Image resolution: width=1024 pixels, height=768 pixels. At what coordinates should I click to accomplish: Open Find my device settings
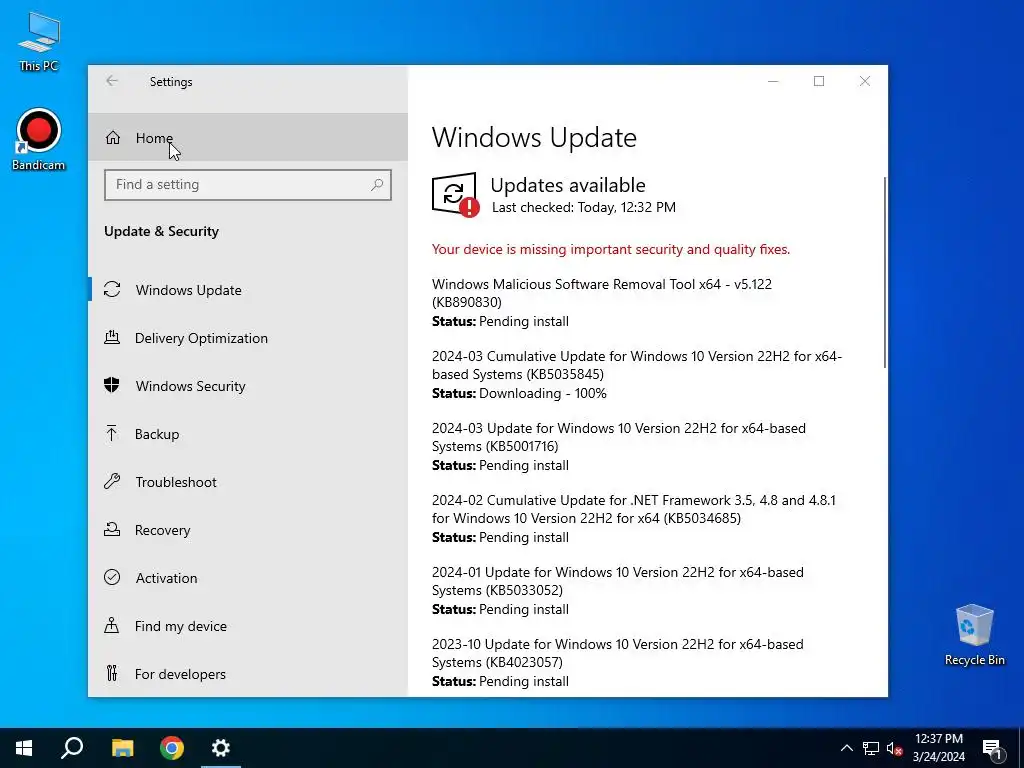(x=248, y=626)
